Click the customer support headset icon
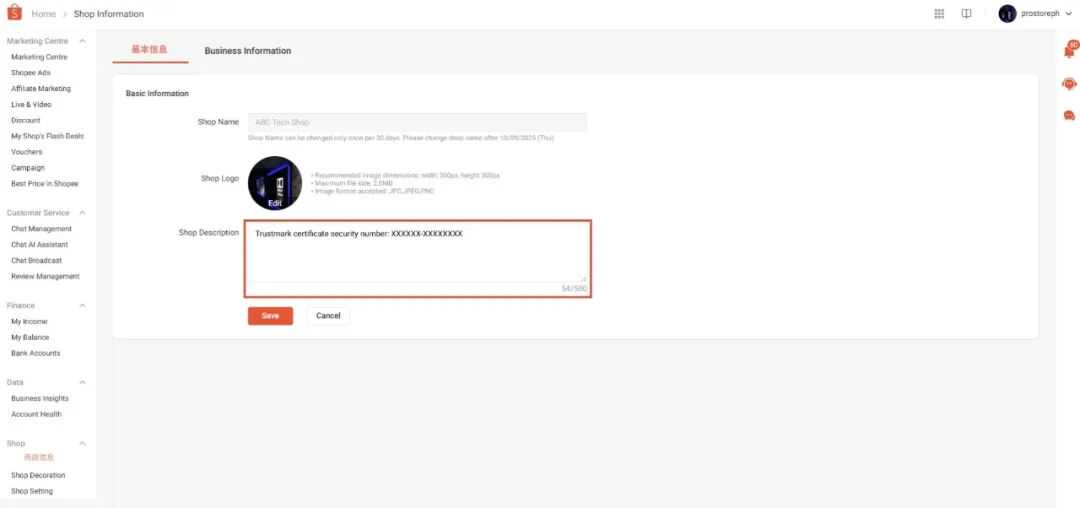Viewport: 1080px width, 508px height. coord(1069,84)
